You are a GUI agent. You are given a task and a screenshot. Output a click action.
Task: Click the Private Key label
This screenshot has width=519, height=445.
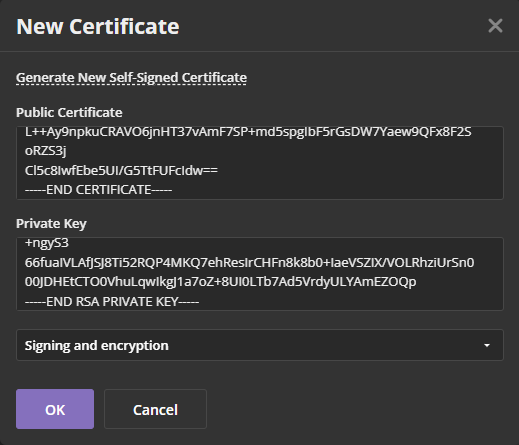pos(51,224)
